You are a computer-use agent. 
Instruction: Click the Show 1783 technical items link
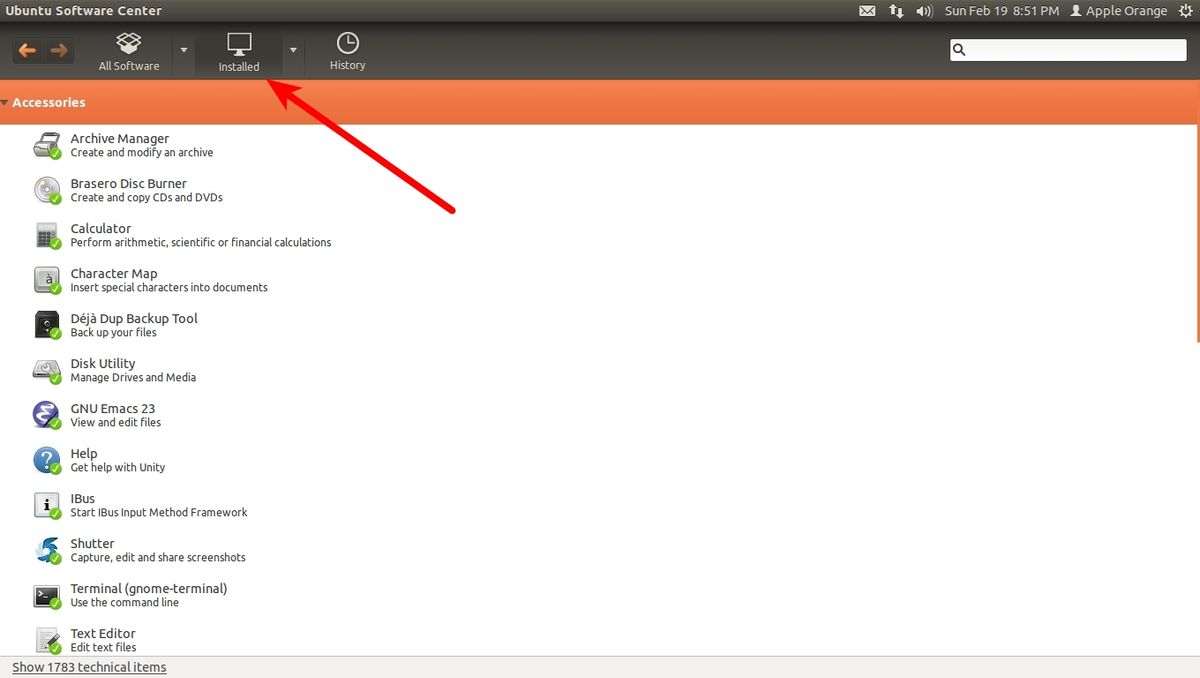pyautogui.click(x=89, y=666)
